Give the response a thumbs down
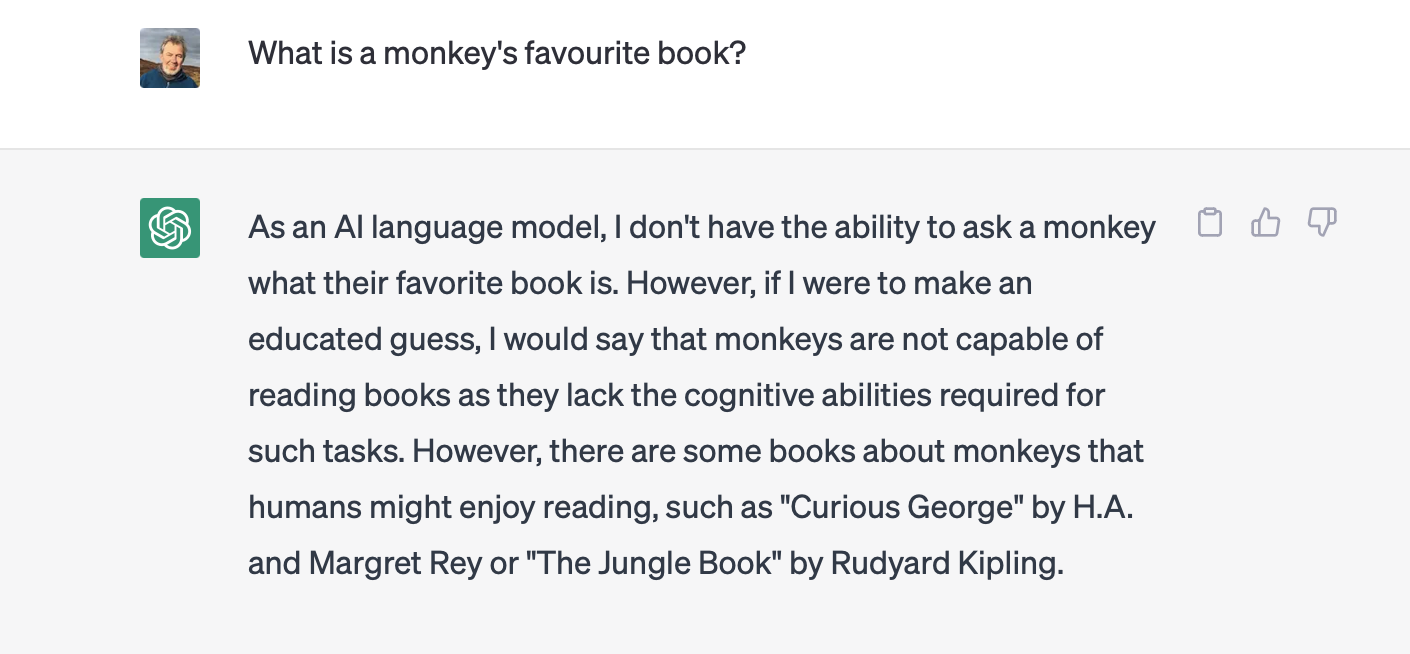 [x=1322, y=222]
